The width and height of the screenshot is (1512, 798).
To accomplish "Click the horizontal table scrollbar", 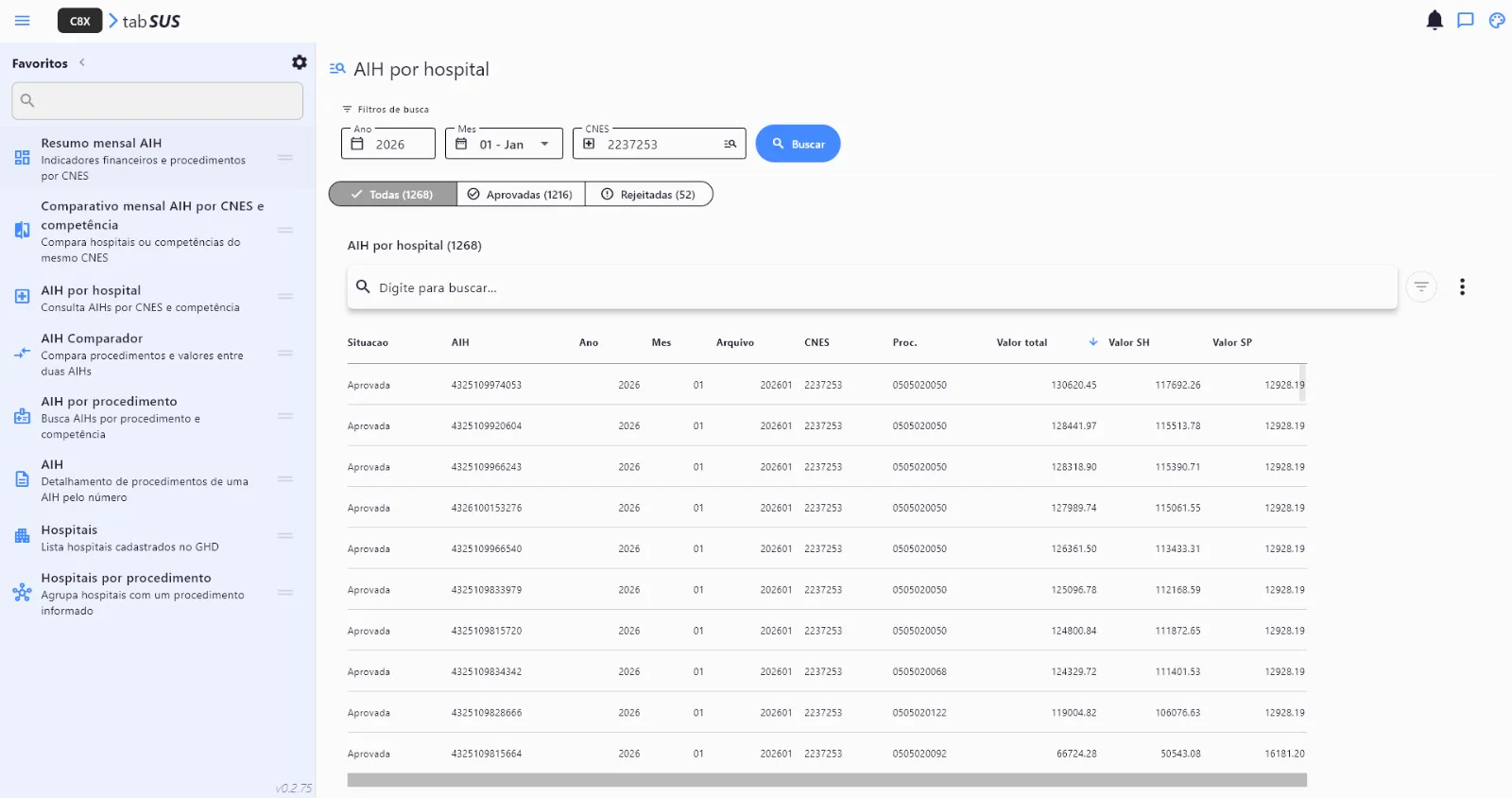I will coord(827,780).
